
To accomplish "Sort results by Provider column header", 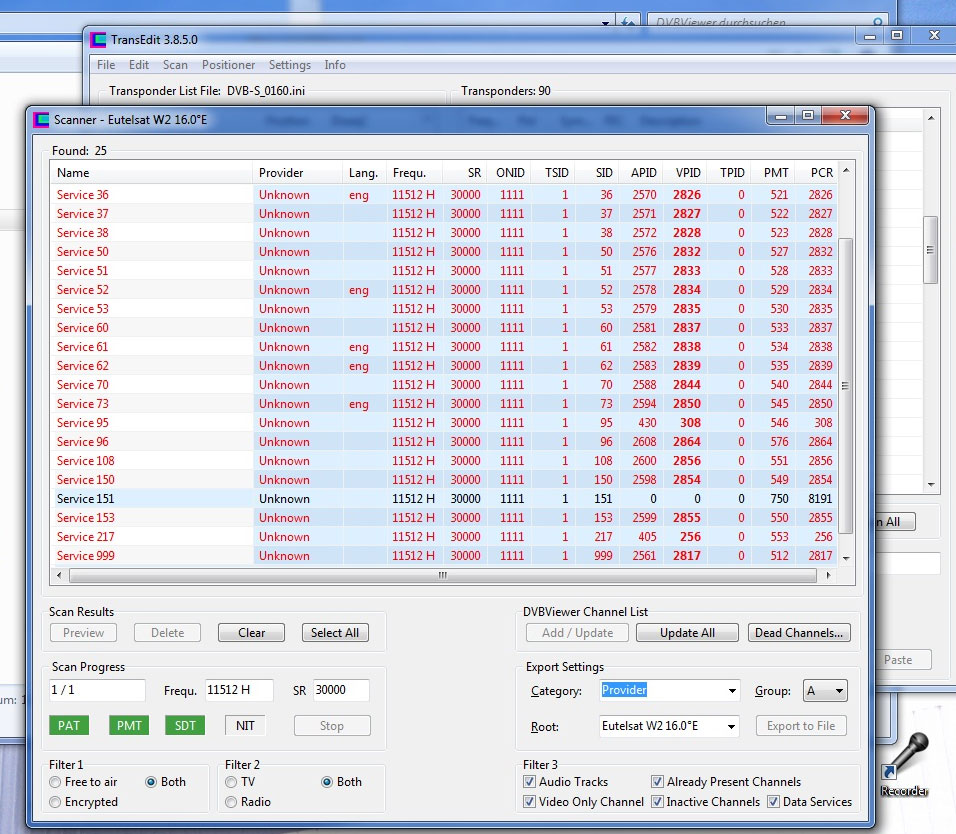I will click(x=298, y=173).
